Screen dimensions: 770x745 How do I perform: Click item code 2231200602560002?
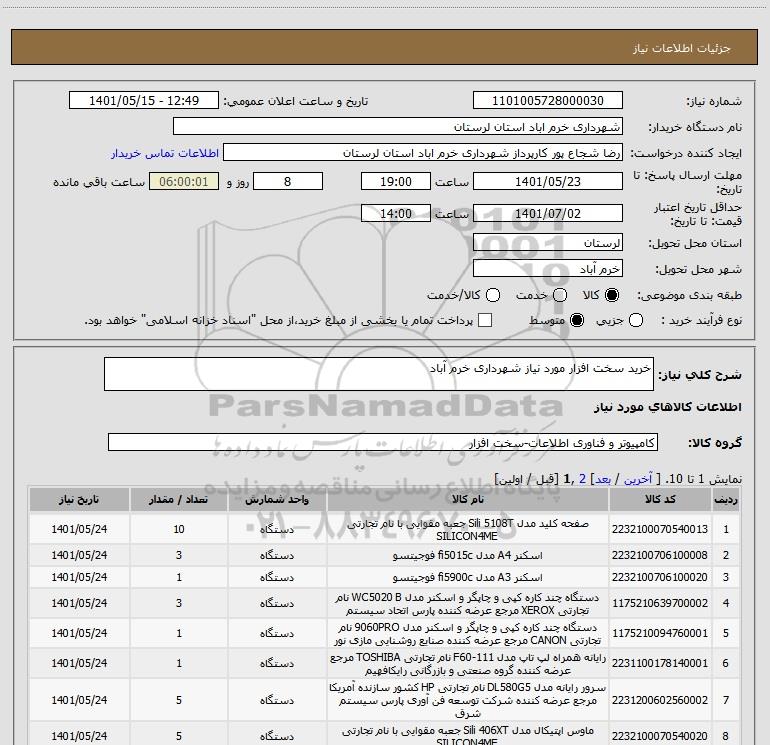coord(660,700)
